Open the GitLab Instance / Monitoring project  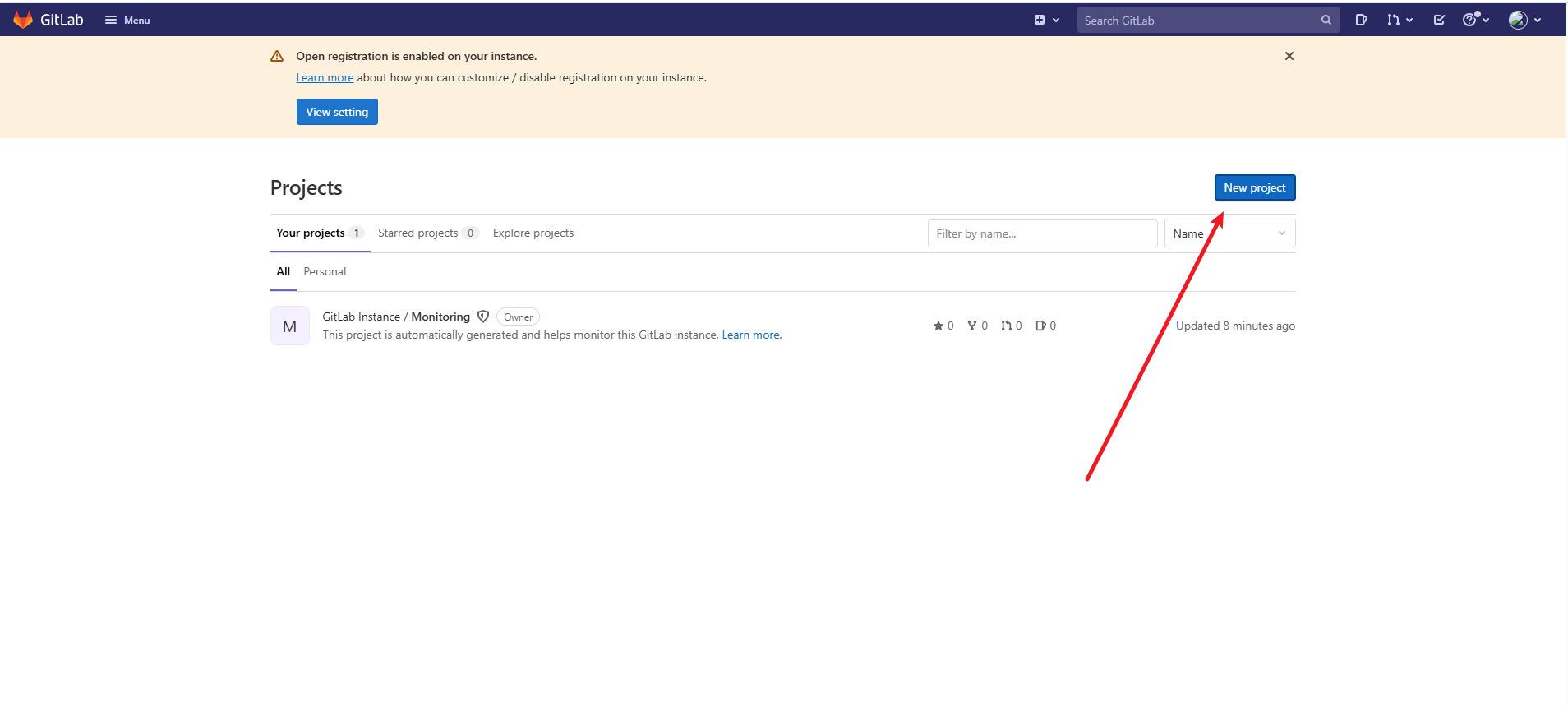click(396, 317)
